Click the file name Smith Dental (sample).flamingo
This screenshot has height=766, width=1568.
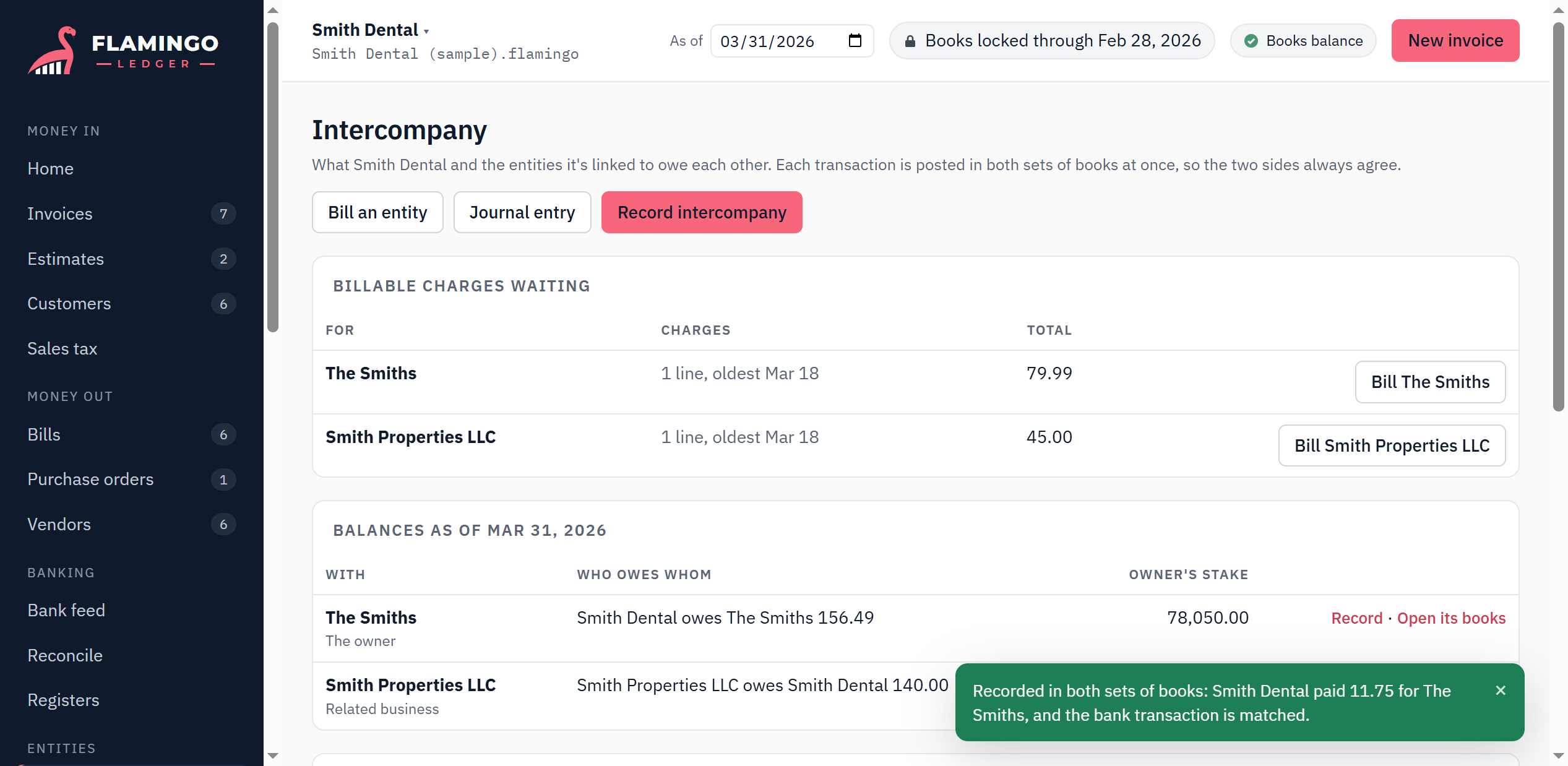(445, 54)
